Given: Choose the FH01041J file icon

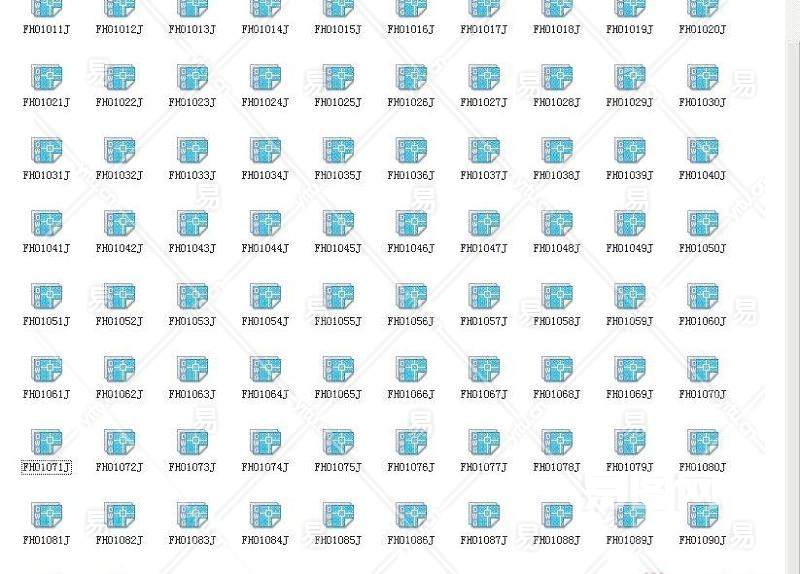Looking at the screenshot, I should (x=46, y=223).
